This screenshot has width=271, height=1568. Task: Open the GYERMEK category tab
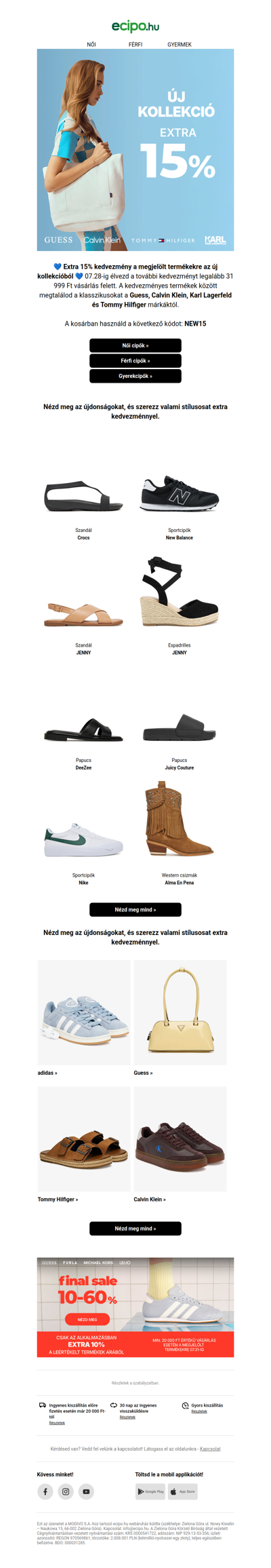pos(180,44)
